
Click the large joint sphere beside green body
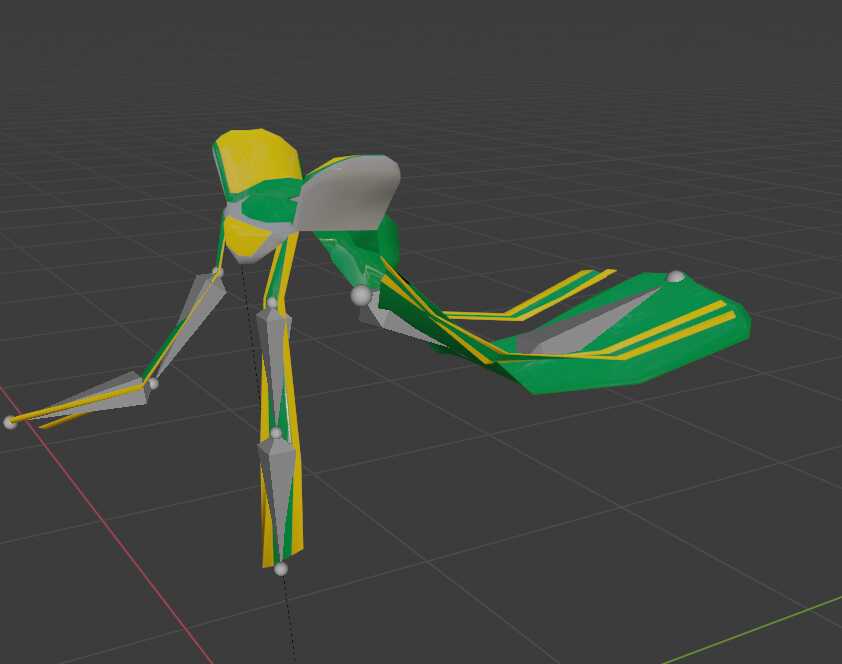tap(360, 295)
